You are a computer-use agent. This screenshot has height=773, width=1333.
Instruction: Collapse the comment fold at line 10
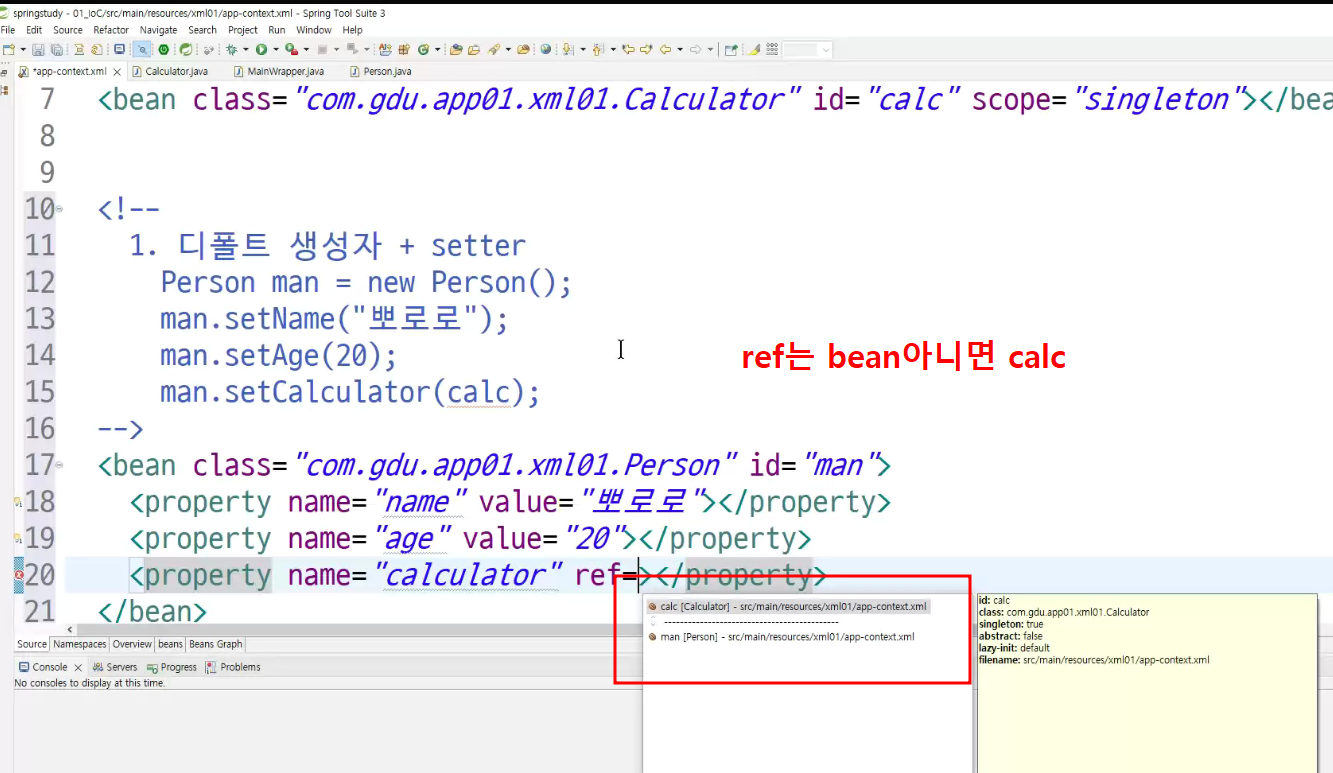59,209
